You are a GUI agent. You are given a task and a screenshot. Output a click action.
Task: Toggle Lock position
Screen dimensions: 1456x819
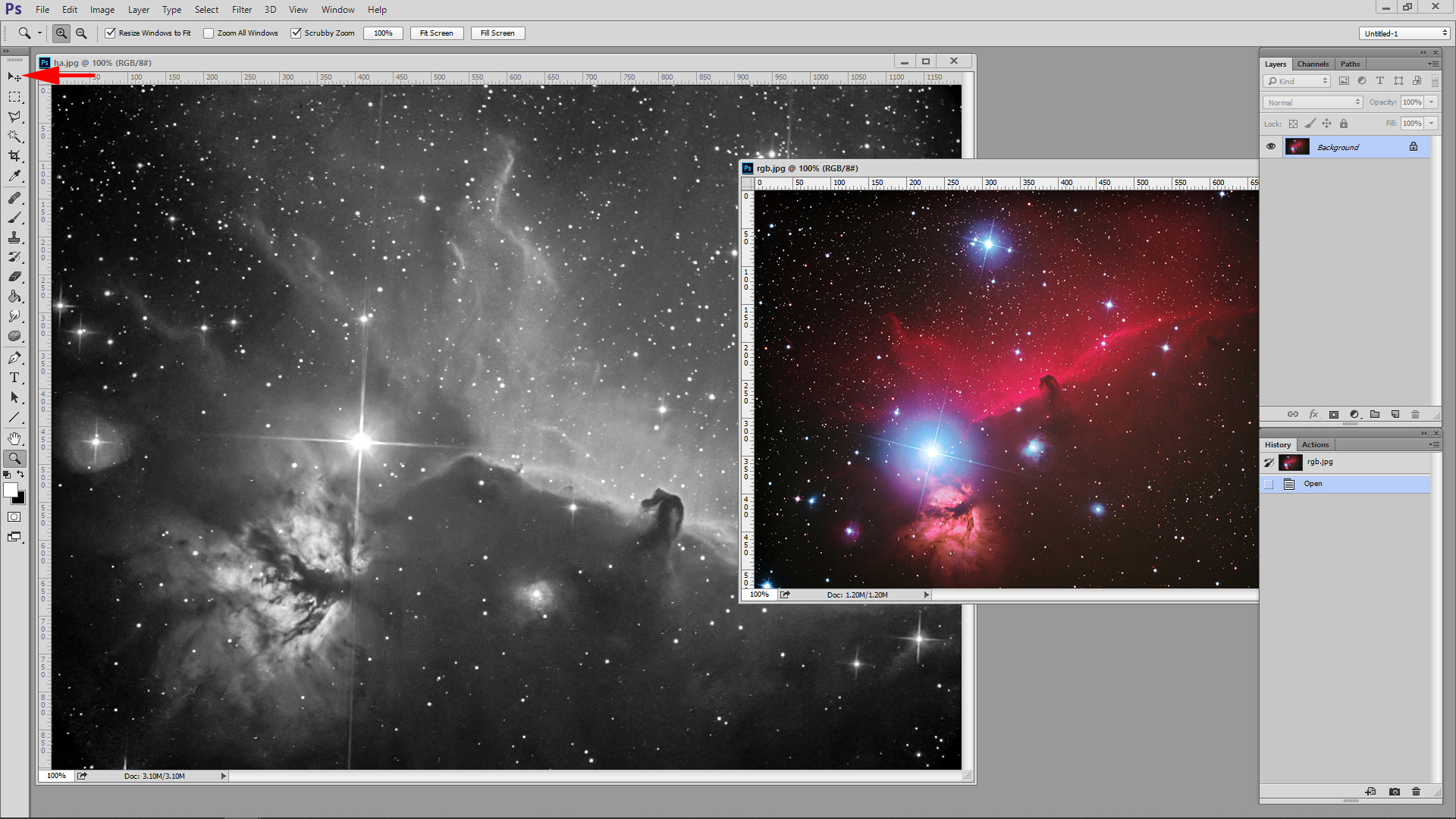pyautogui.click(x=1326, y=124)
